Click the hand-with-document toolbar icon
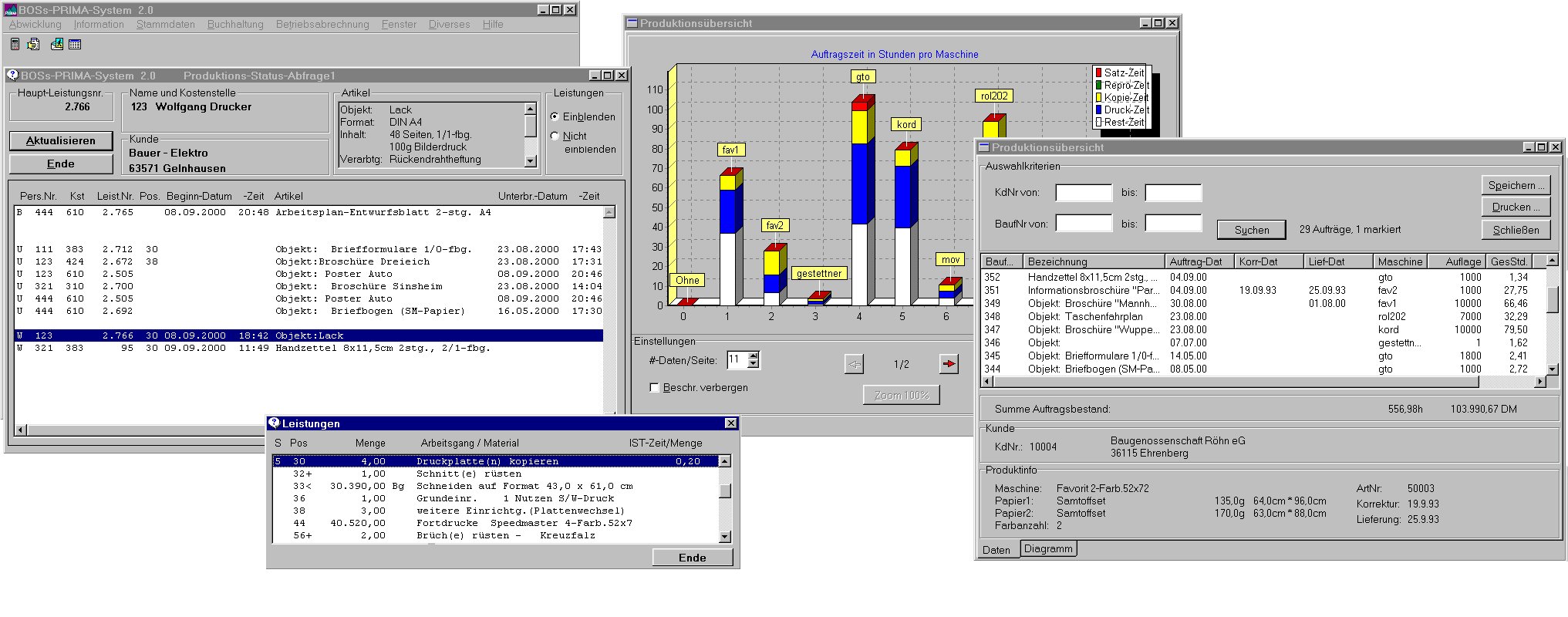Image resolution: width=1568 pixels, height=617 pixels. 33,45
